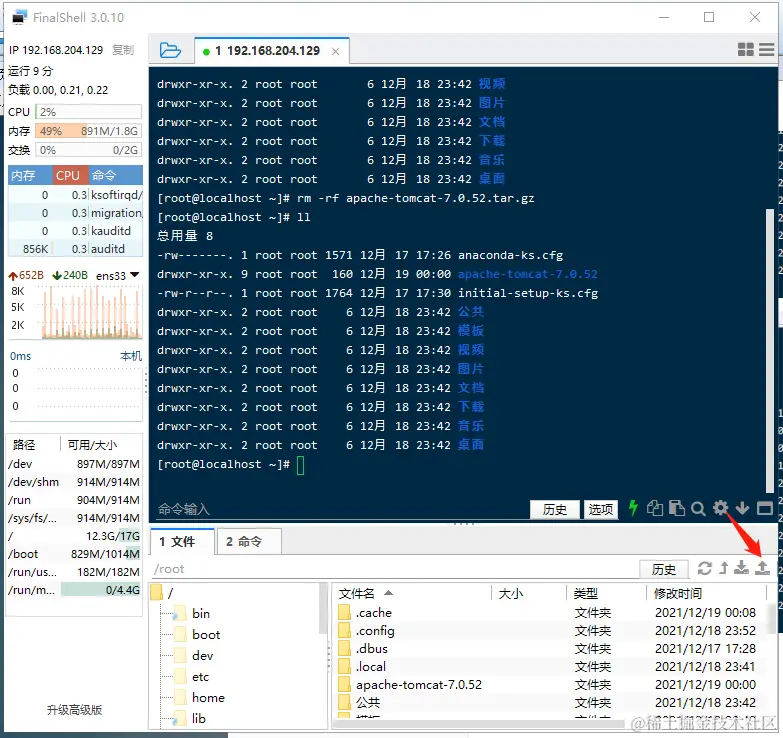
Task: Sort files by 大小 column
Action: point(529,593)
